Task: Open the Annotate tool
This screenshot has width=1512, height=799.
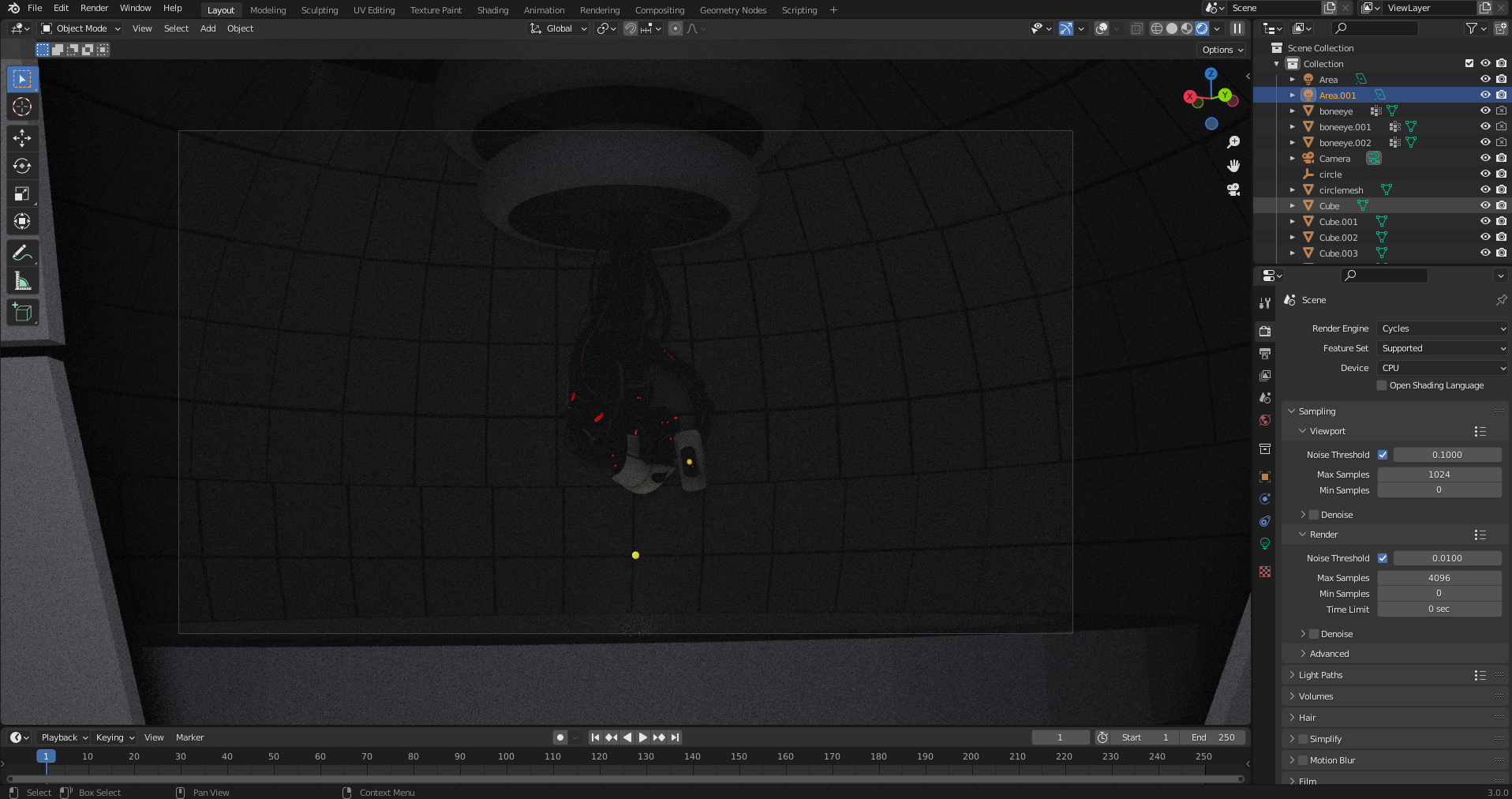Action: tap(22, 253)
